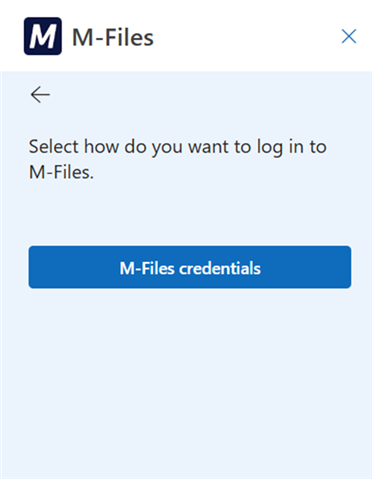The height and width of the screenshot is (479, 372).
Task: Click the M-Files logo icon
Action: 43,36
